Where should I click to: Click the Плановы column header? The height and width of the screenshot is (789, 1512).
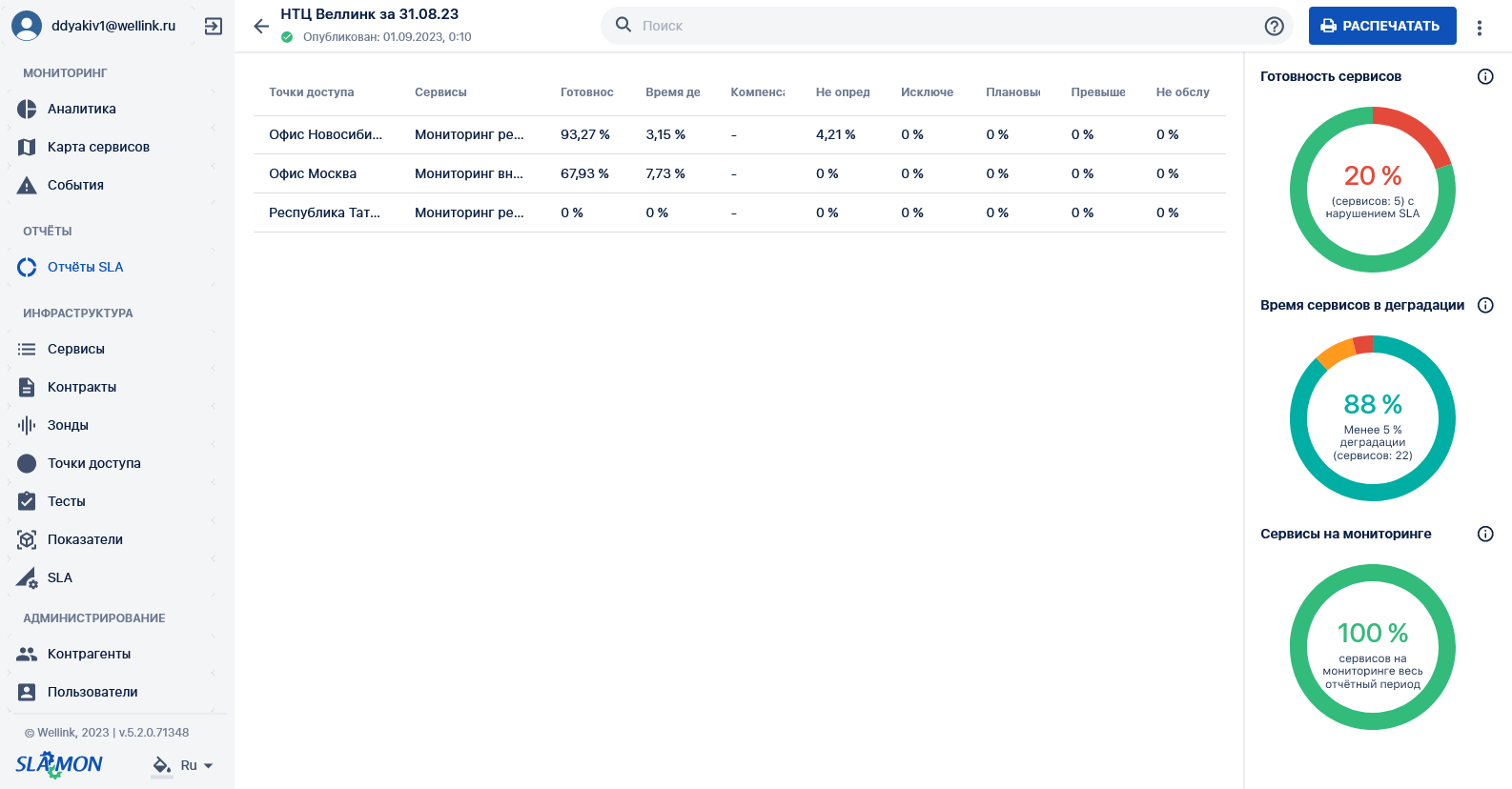point(1013,92)
